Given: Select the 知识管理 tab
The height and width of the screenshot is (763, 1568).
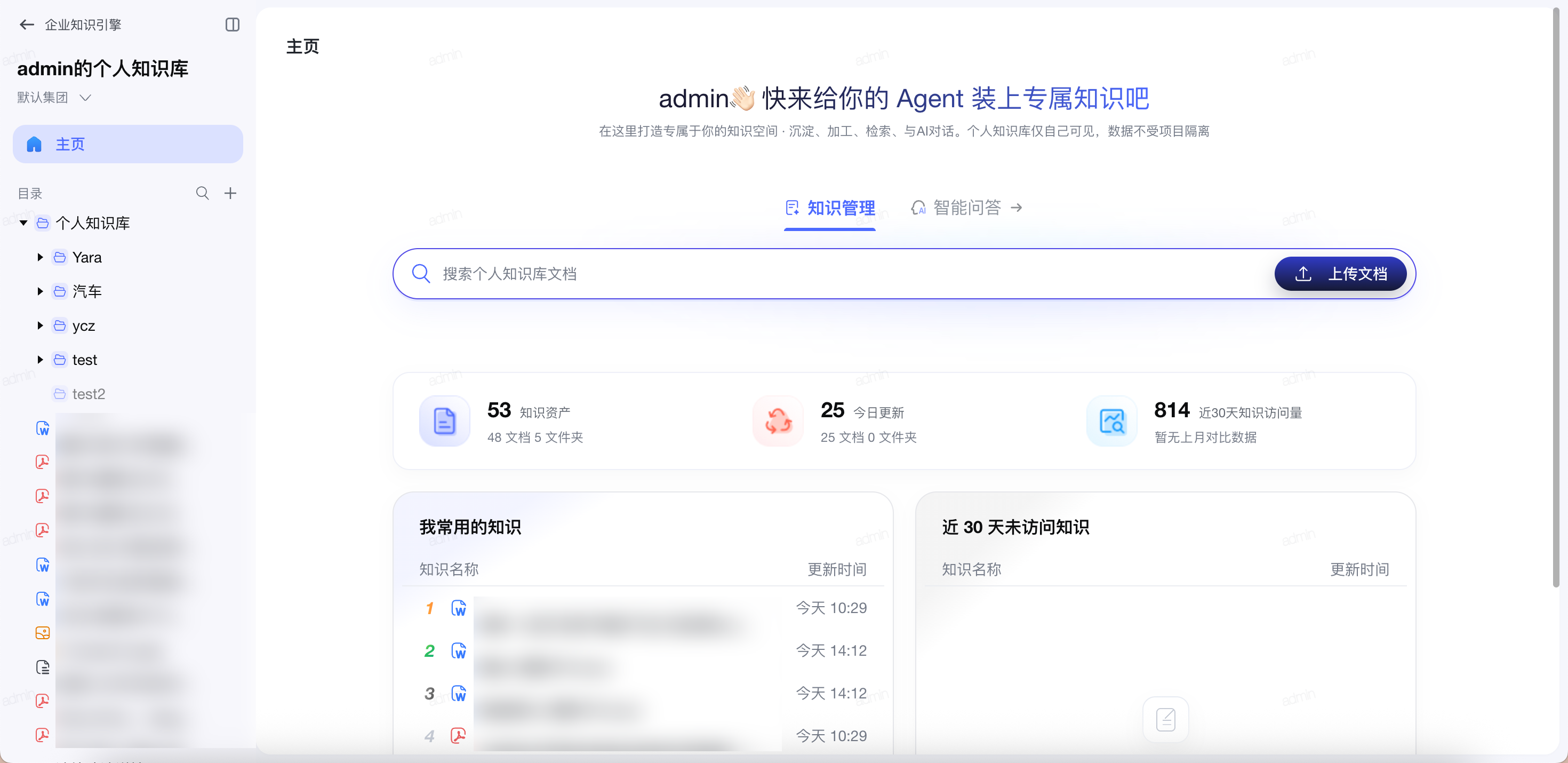Looking at the screenshot, I should pyautogui.click(x=830, y=208).
